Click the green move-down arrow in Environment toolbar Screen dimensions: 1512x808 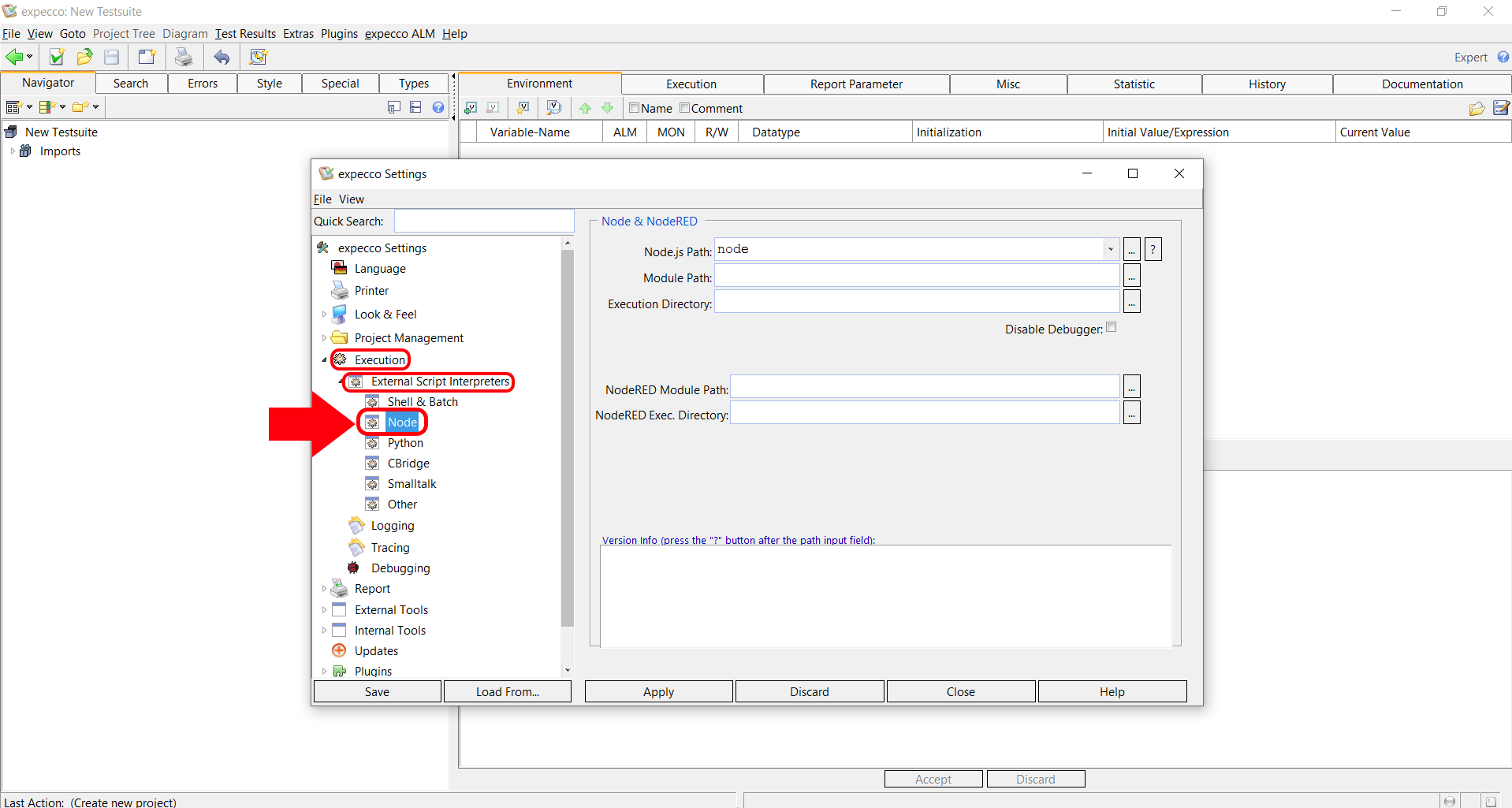point(607,108)
